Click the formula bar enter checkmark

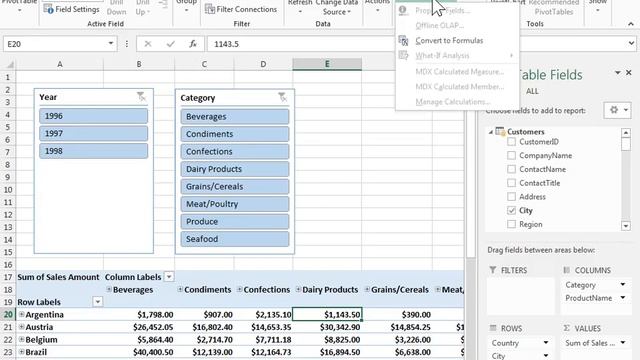tap(171, 44)
